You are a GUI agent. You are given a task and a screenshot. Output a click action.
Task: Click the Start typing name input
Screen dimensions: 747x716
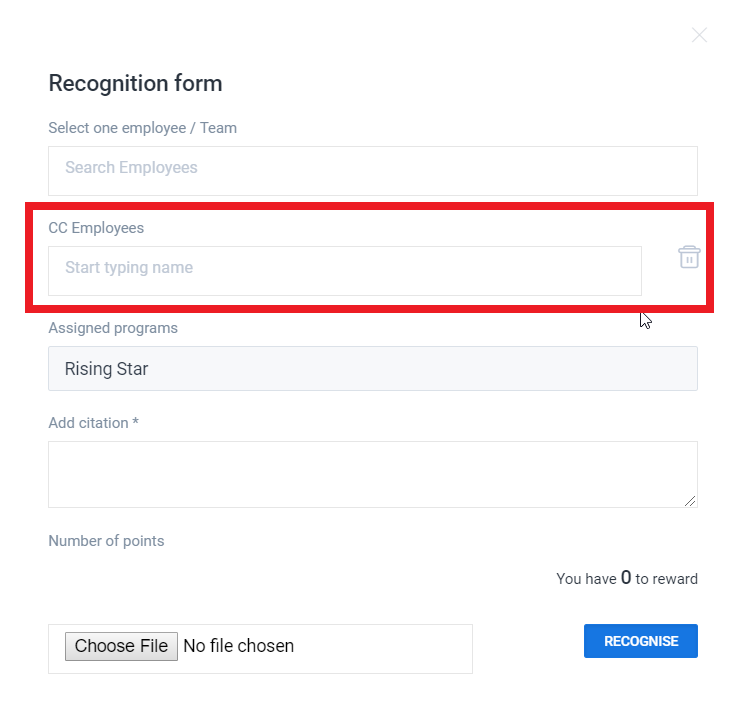344,269
